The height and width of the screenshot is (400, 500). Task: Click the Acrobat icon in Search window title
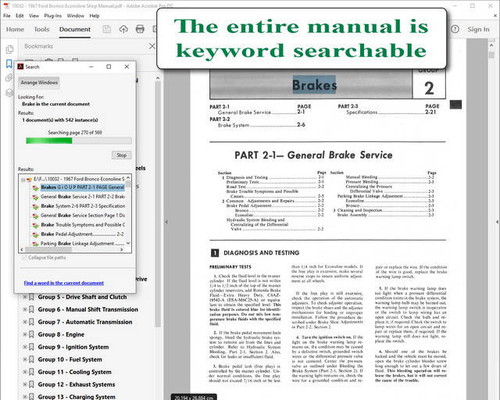tap(21, 67)
